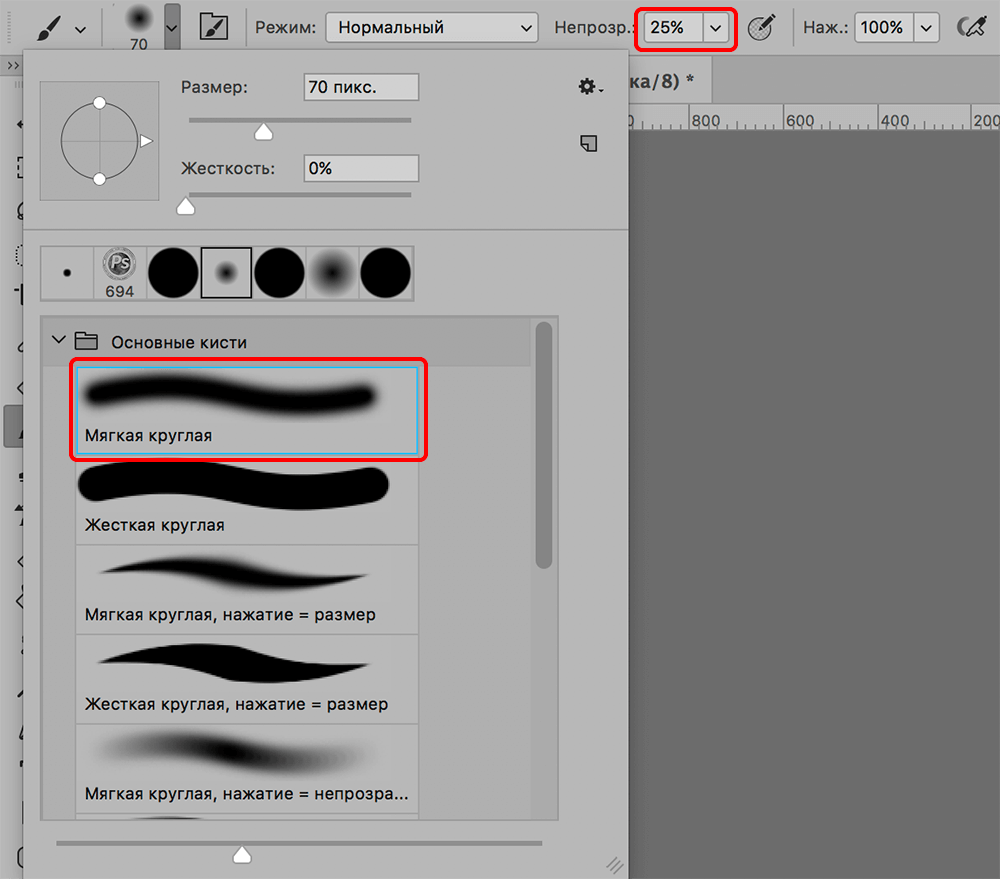Click the brush list vertical scrollbar
The image size is (1000, 879).
[x=544, y=445]
